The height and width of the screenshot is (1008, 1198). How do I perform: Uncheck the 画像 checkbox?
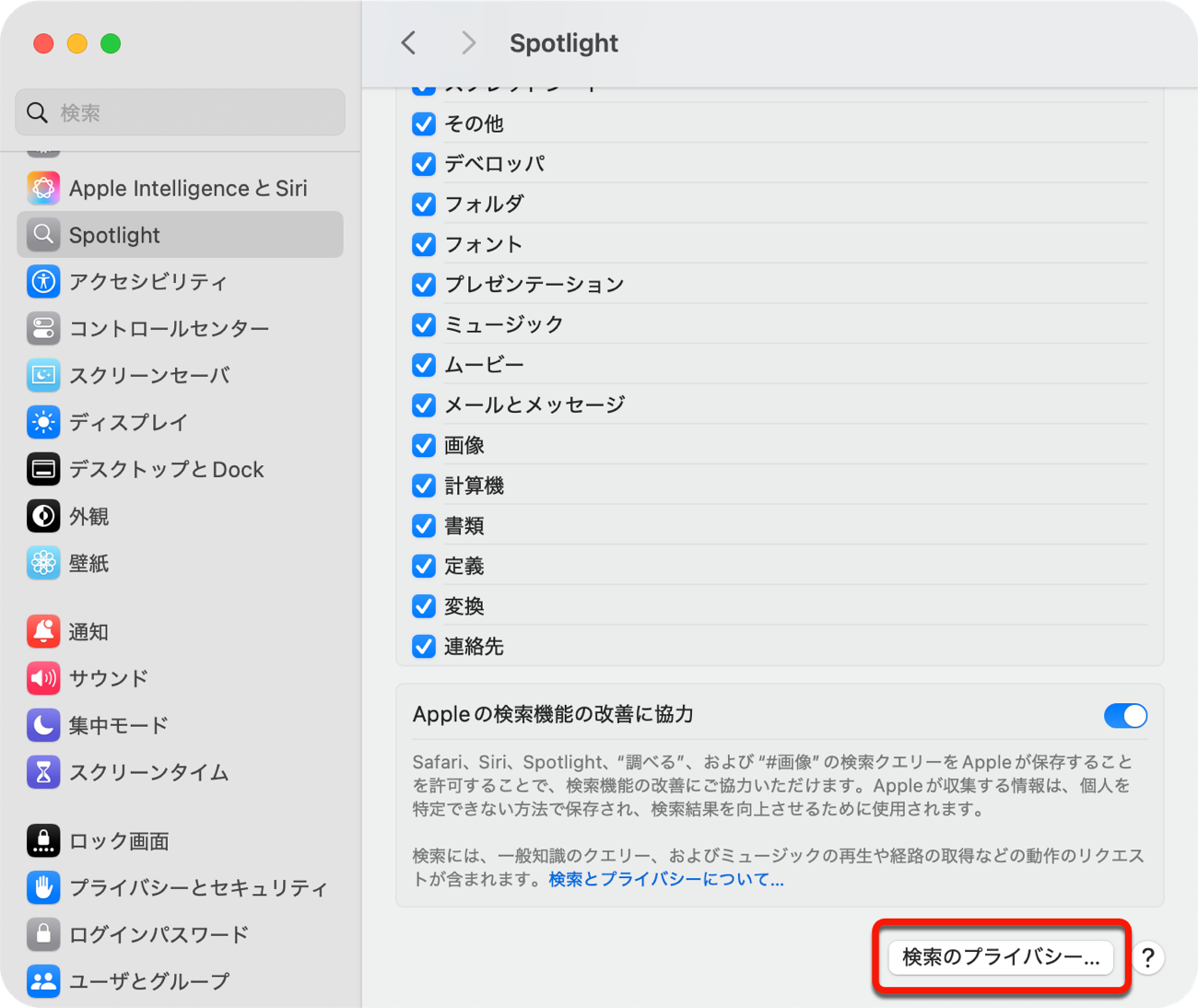click(x=424, y=445)
